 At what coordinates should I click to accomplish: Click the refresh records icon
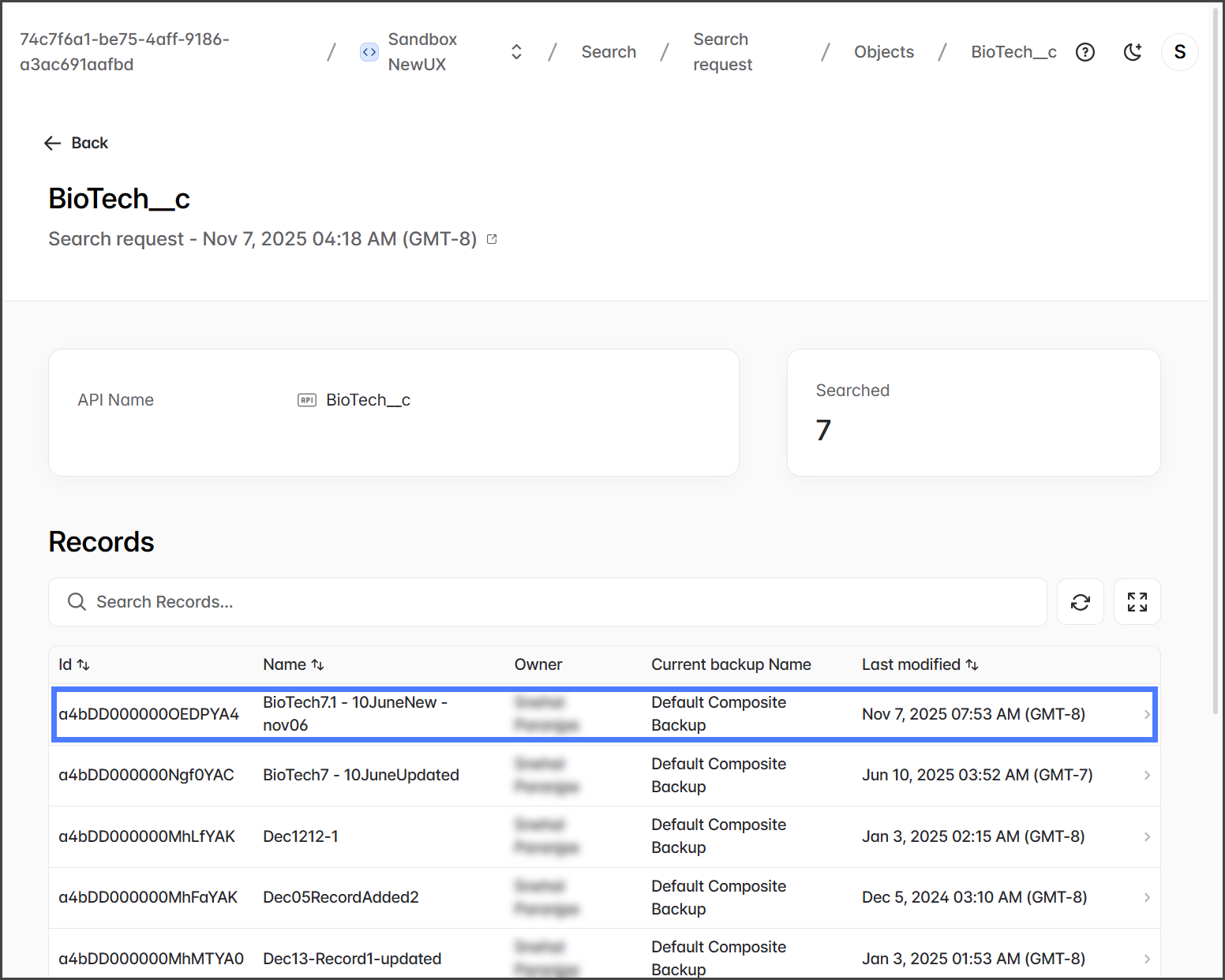point(1080,602)
